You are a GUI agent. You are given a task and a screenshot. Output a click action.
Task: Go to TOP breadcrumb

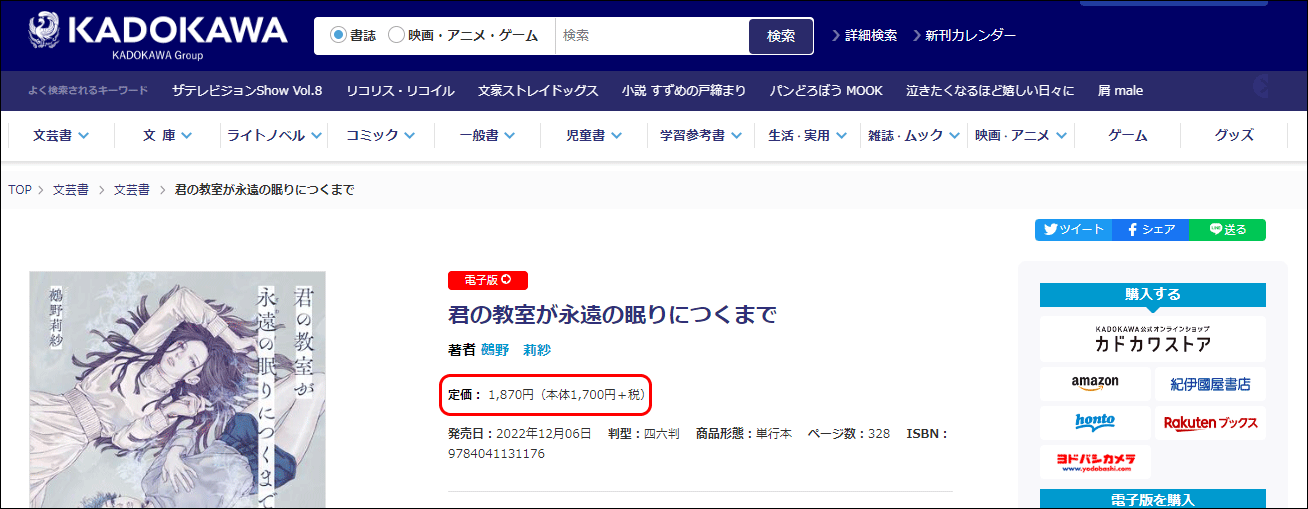tap(20, 189)
